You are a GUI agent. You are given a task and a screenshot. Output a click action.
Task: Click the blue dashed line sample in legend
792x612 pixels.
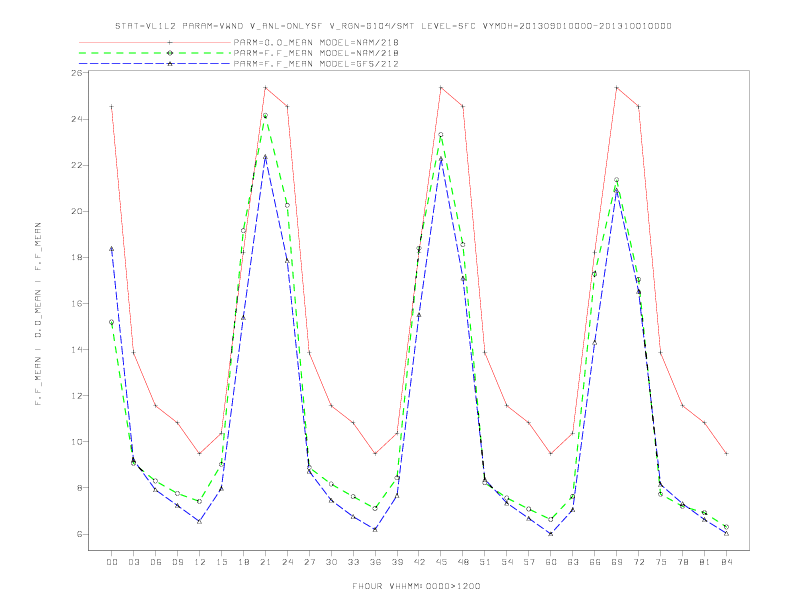[x=155, y=64]
